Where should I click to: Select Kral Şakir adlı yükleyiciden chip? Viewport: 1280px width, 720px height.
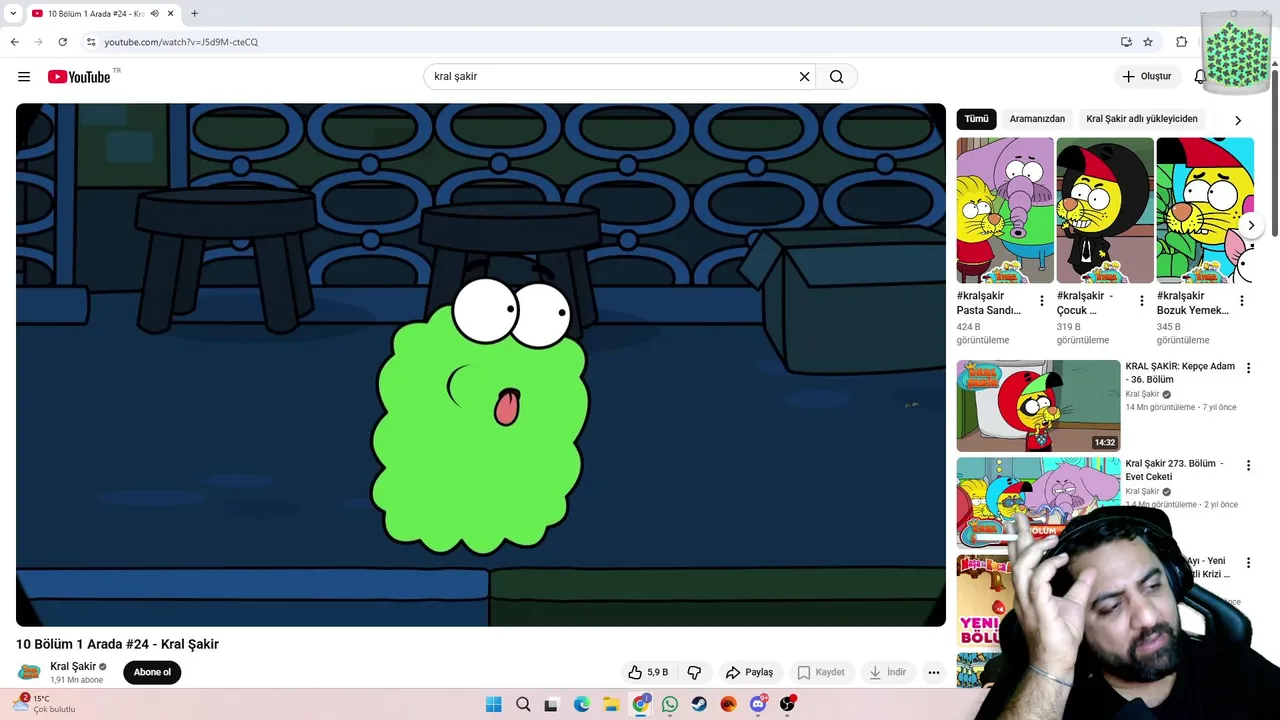1141,119
